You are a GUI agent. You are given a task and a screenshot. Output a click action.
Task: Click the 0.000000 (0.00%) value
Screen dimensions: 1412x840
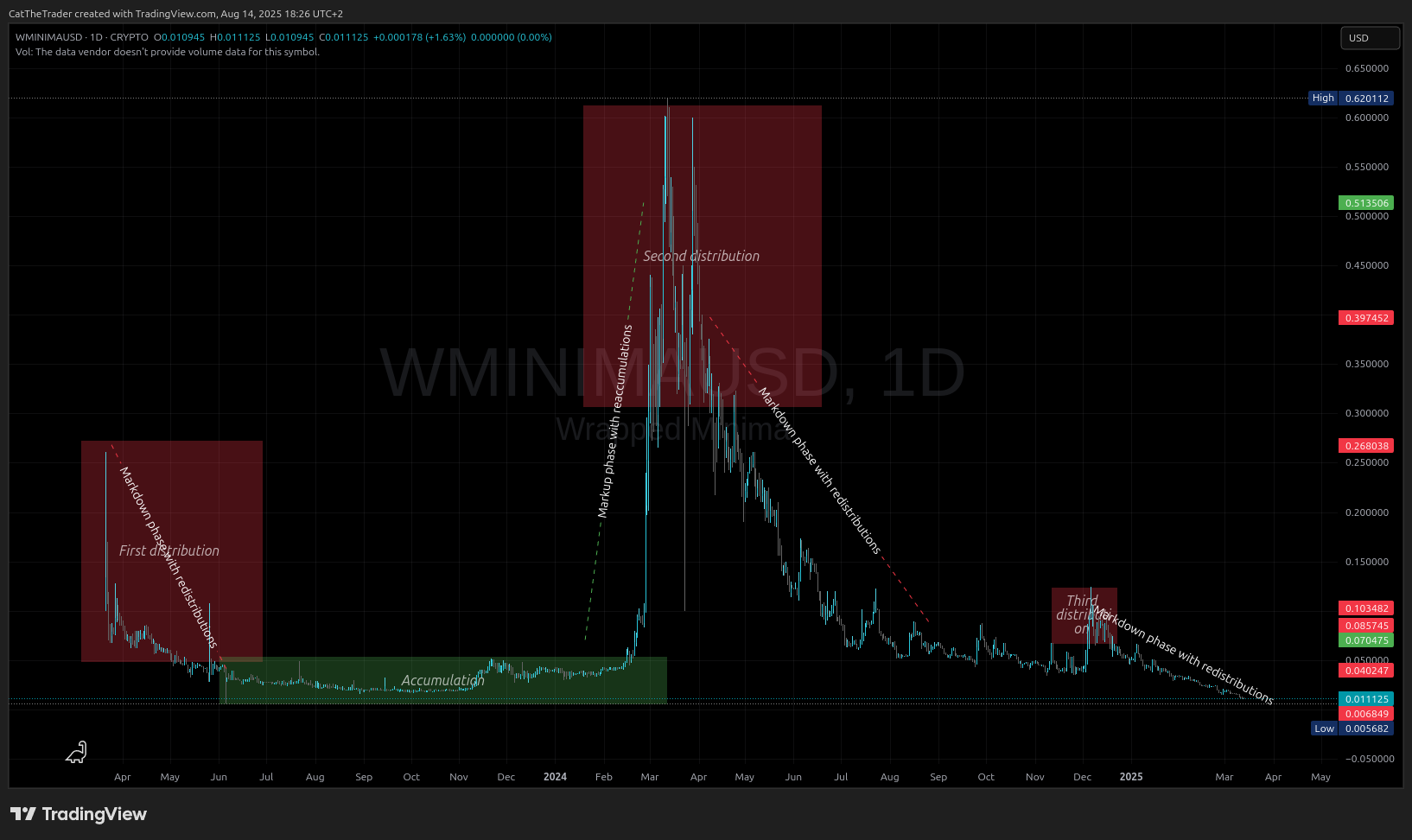512,37
